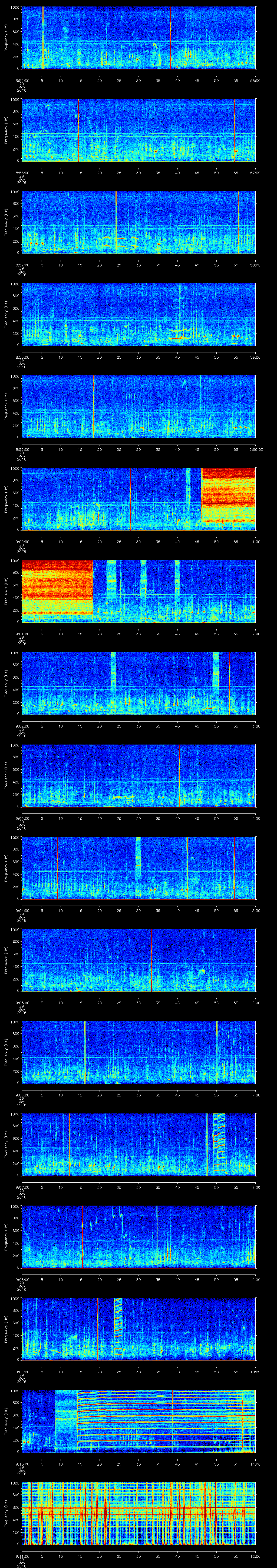Image resolution: width=277 pixels, height=1568 pixels.
Task: Click the red broadband block starting the 9:01:00 panel
Action: click(57, 587)
